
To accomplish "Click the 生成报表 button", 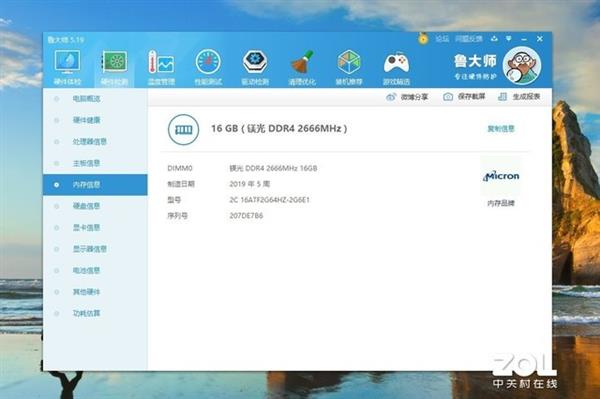I will tap(519, 97).
